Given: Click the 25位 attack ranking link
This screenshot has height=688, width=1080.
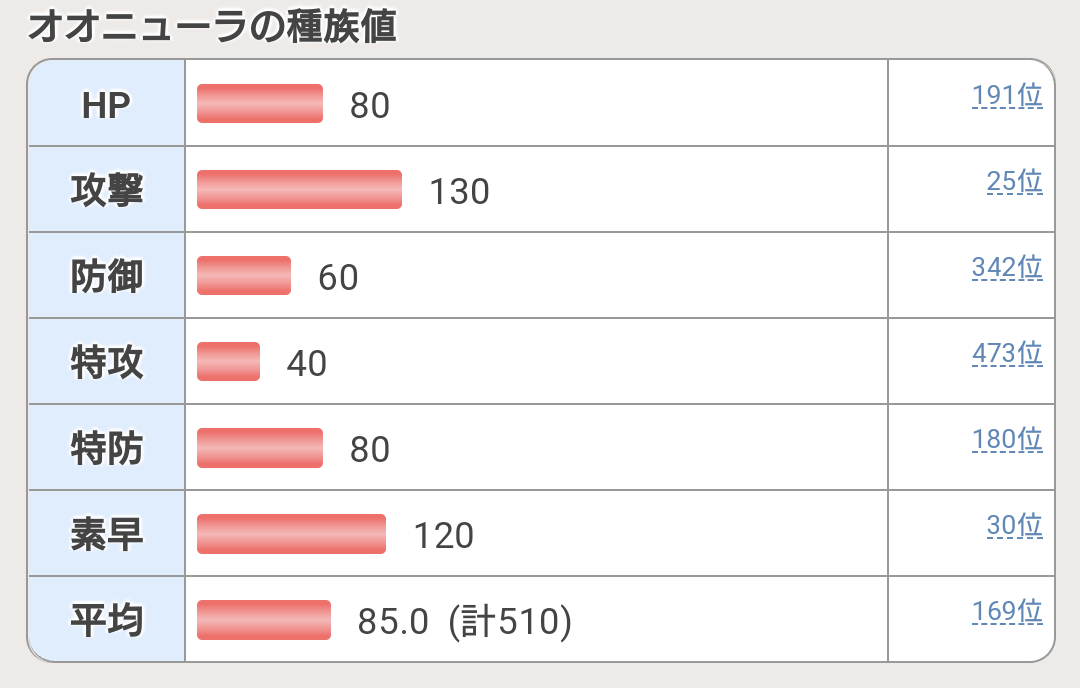Looking at the screenshot, I should click(1014, 182).
